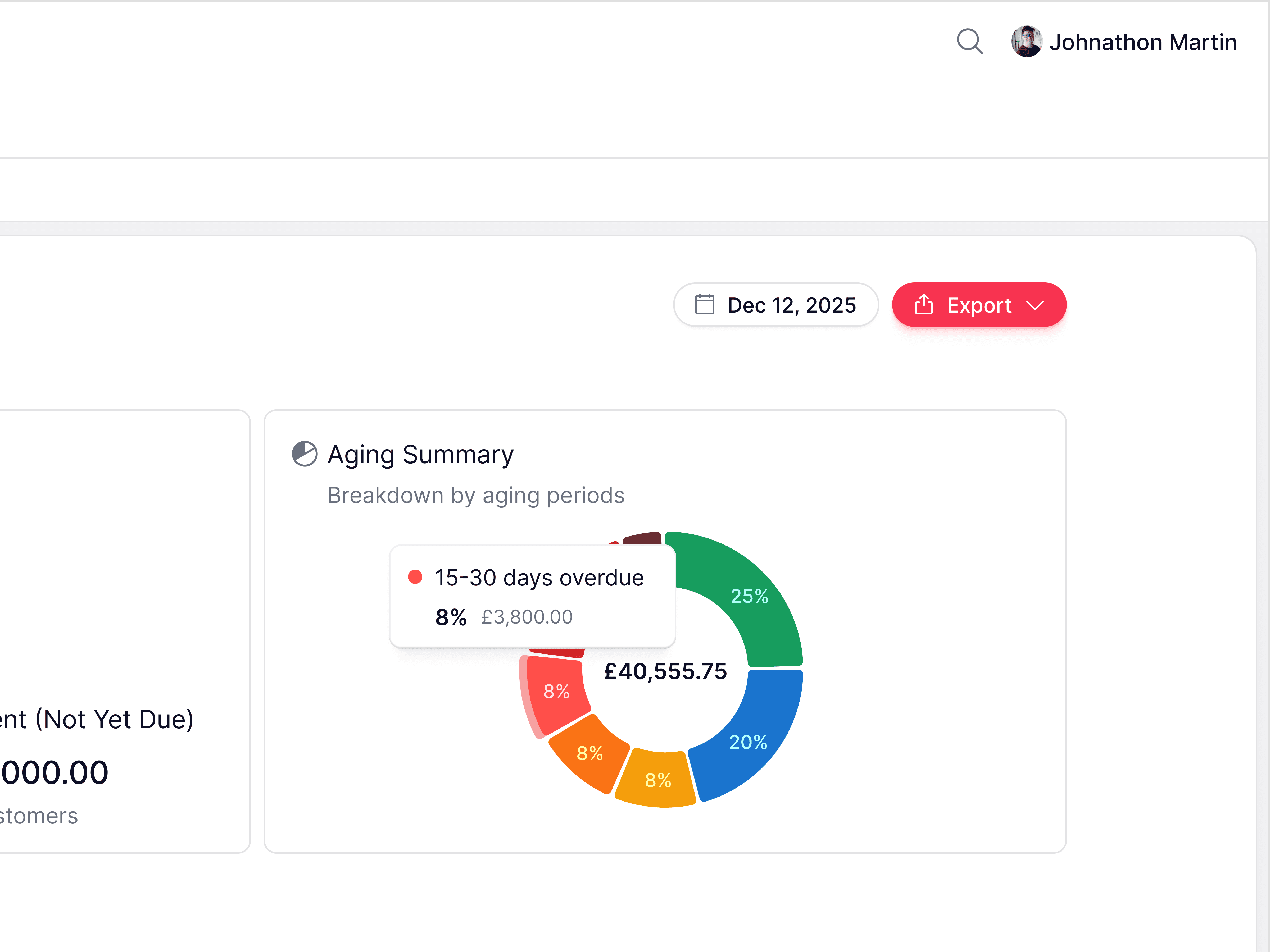1270x952 pixels.
Task: Click the Aging Summary pie chart icon
Action: coord(304,454)
